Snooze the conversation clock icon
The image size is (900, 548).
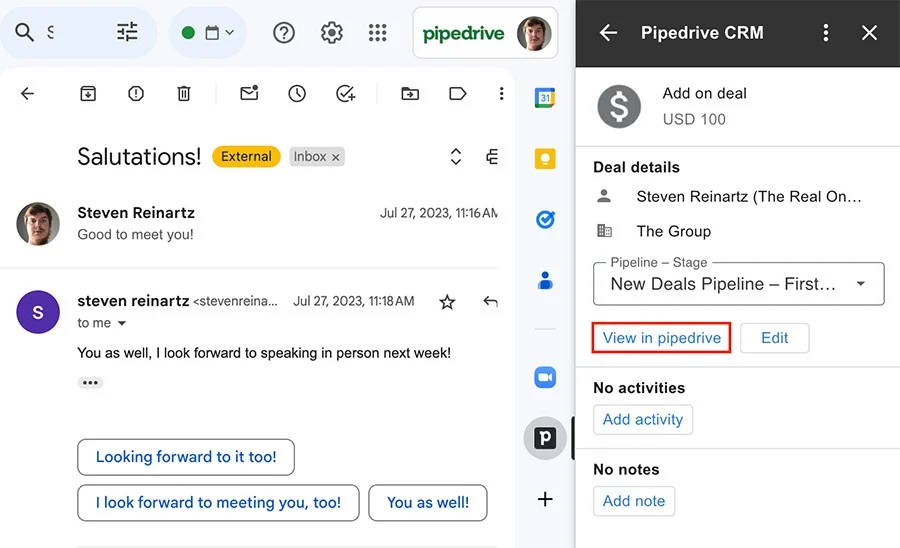click(297, 94)
